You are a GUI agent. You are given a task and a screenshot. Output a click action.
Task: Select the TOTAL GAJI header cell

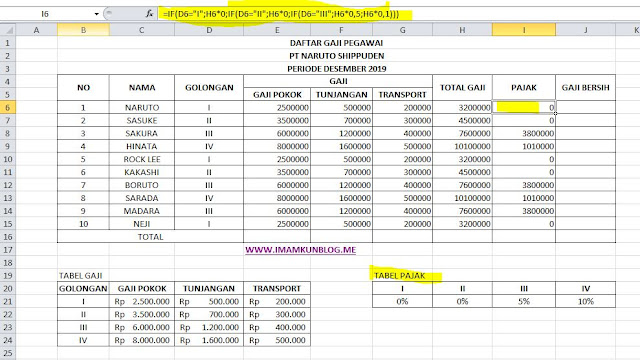pyautogui.click(x=462, y=87)
